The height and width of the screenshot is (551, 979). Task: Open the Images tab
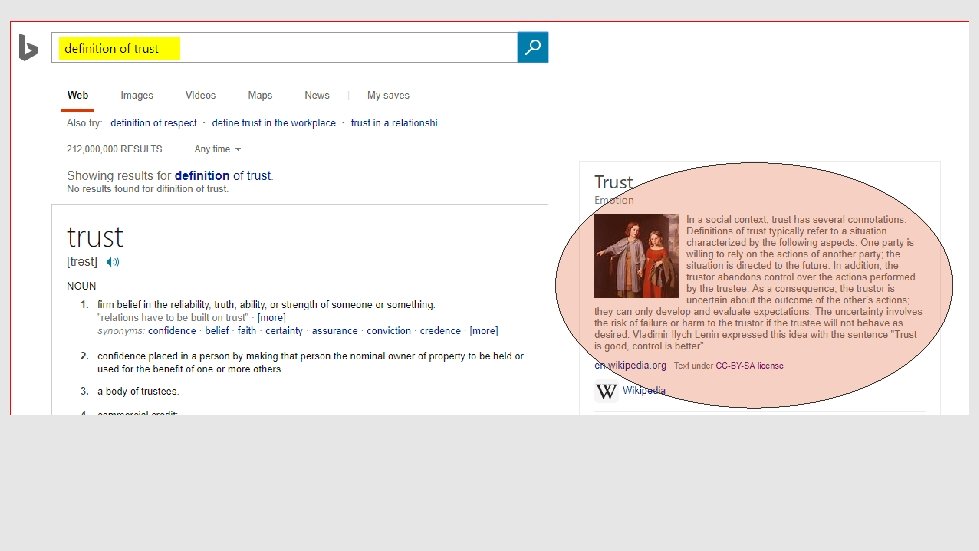pyautogui.click(x=137, y=95)
